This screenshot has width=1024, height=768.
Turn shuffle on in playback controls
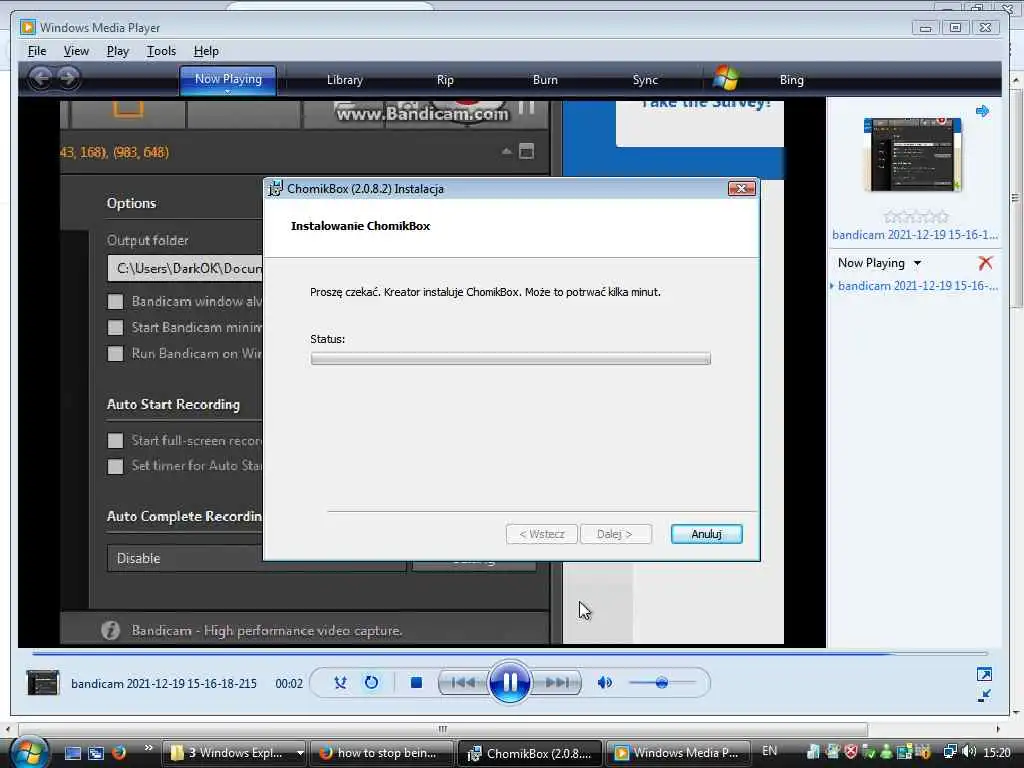(x=340, y=683)
